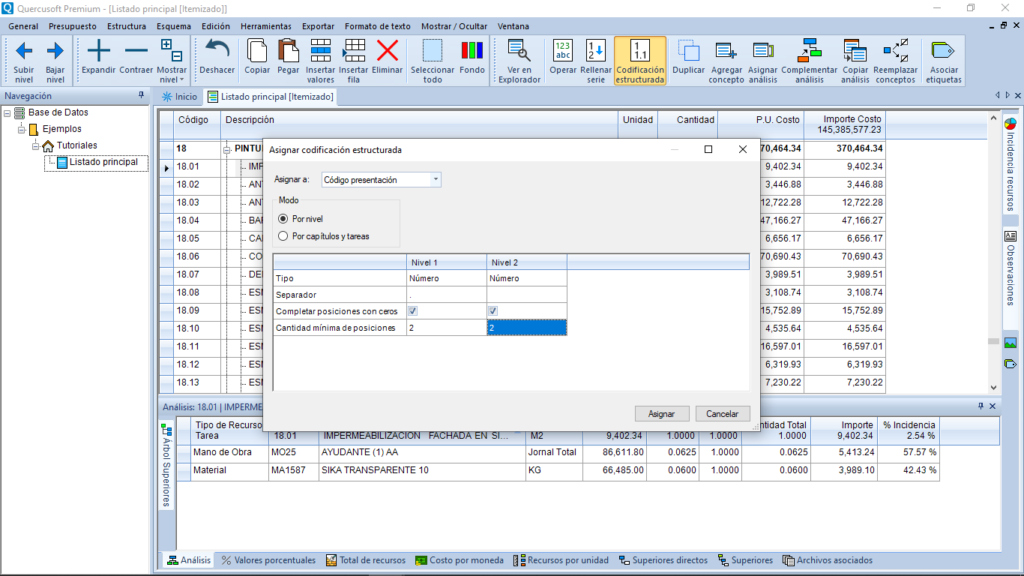This screenshot has height=576, width=1024.
Task: Click Rellenar serie icon
Action: coord(596,50)
